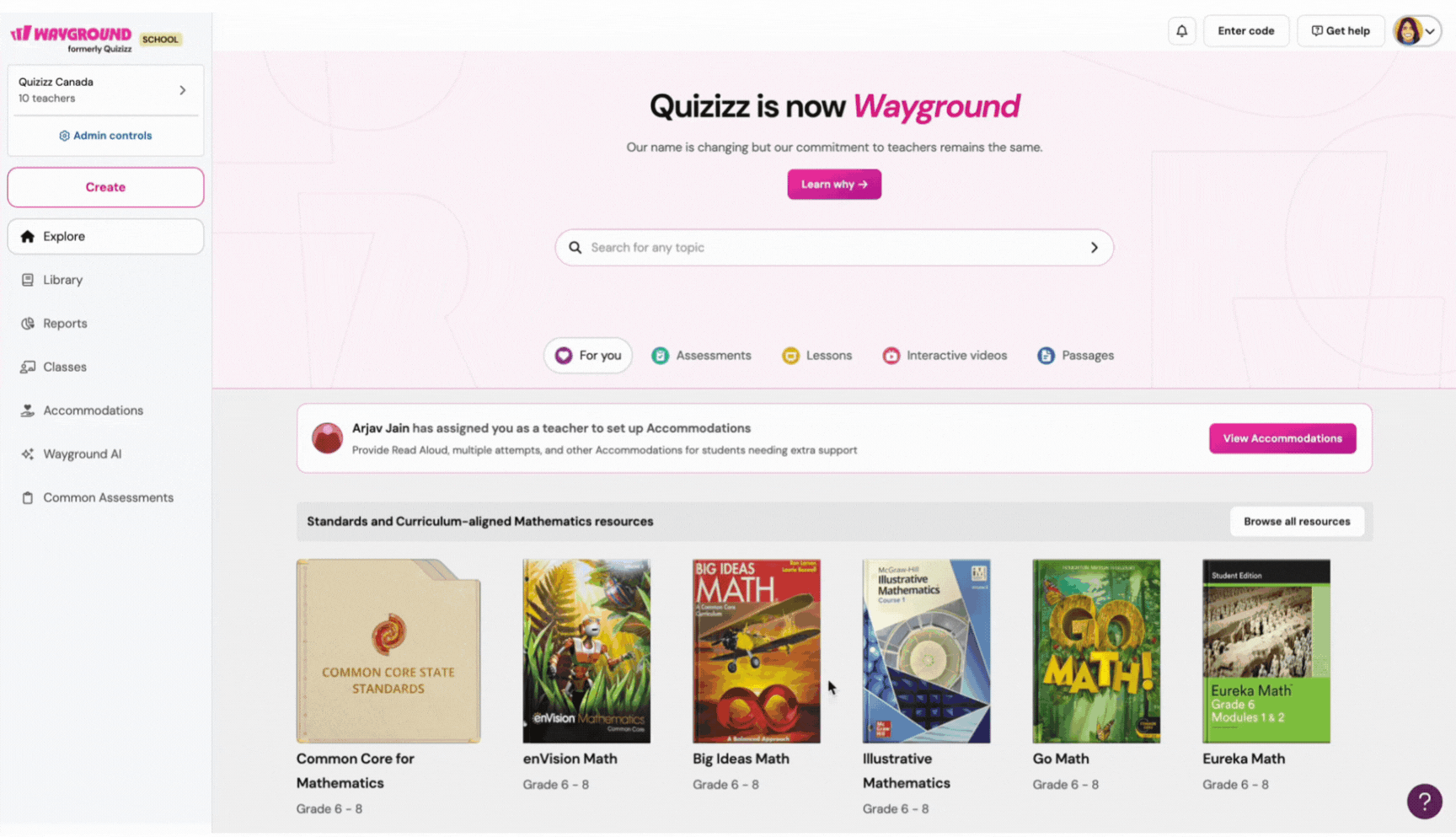Image resolution: width=1456 pixels, height=837 pixels.
Task: Select the Passages tab
Action: coord(1075,356)
